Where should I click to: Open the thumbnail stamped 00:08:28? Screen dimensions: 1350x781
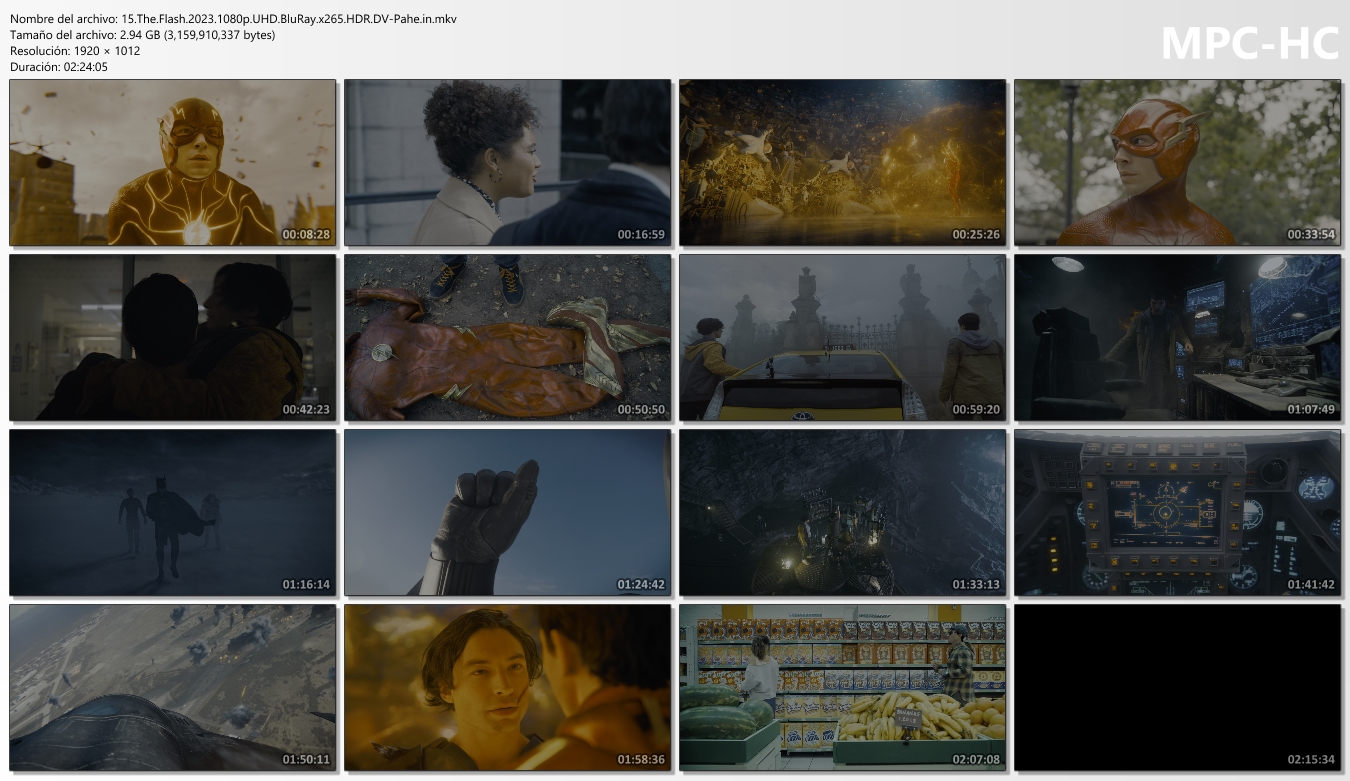click(x=173, y=163)
